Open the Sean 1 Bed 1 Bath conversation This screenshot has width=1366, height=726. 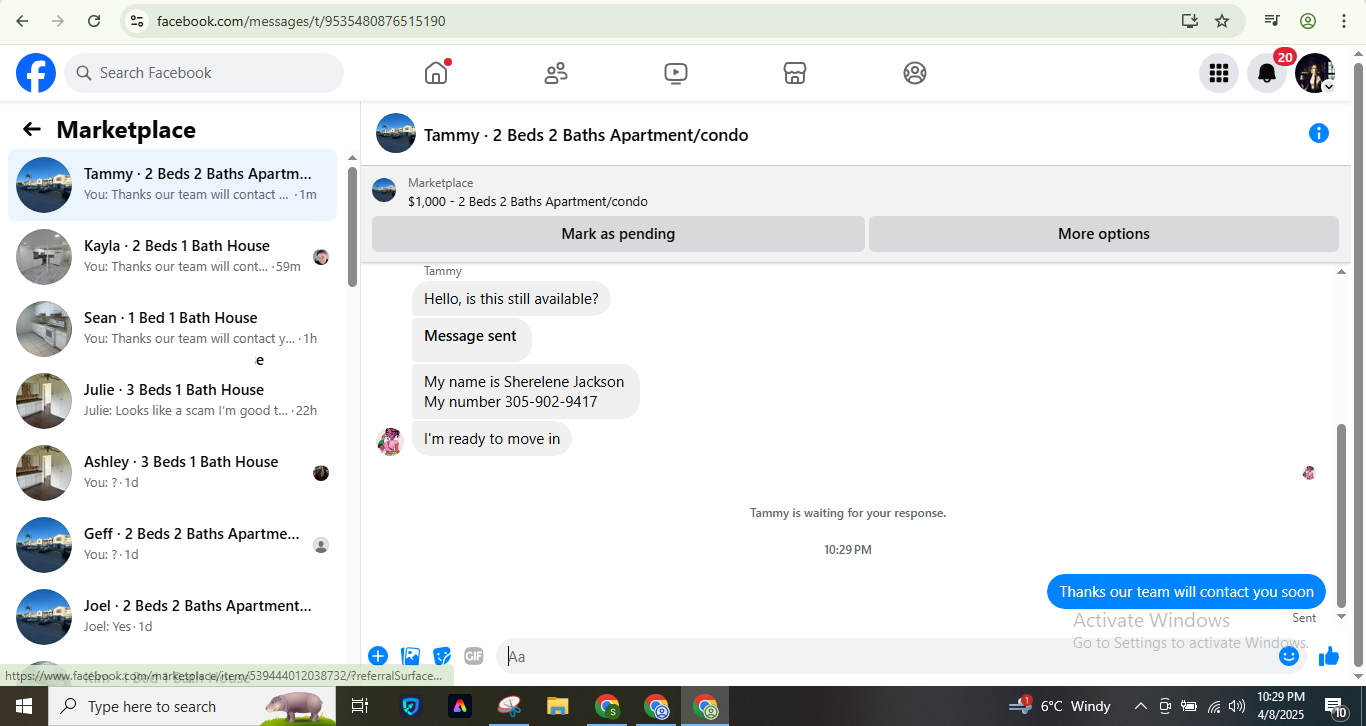click(172, 329)
